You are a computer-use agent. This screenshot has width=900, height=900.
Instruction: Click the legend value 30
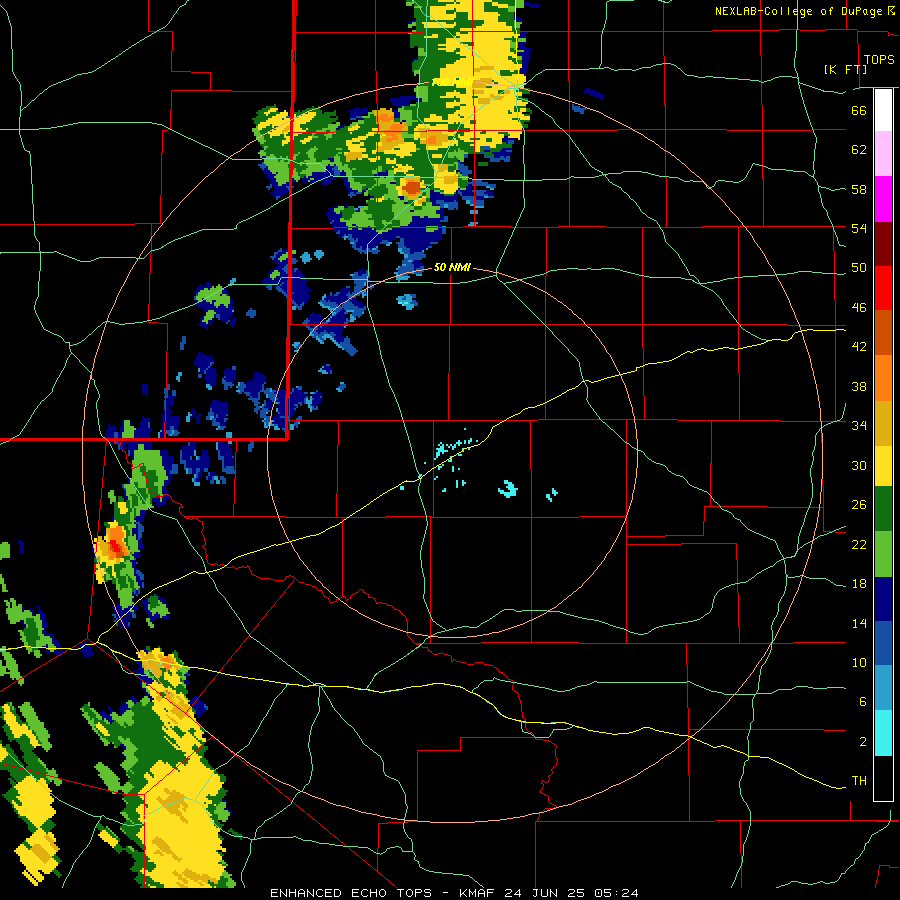pyautogui.click(x=859, y=465)
